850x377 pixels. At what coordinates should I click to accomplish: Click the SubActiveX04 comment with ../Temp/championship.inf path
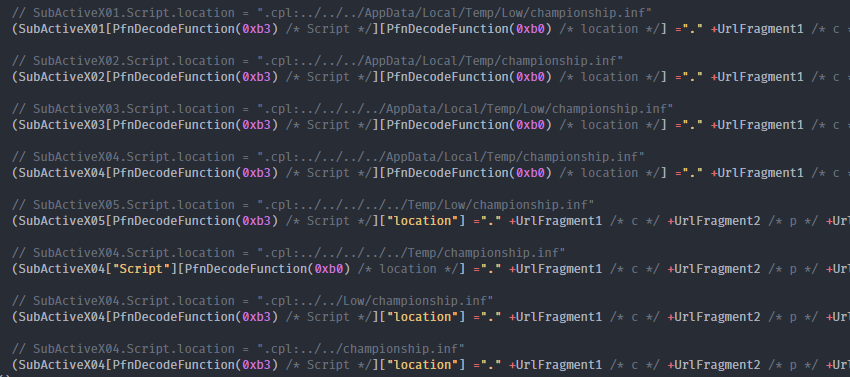pos(288,253)
